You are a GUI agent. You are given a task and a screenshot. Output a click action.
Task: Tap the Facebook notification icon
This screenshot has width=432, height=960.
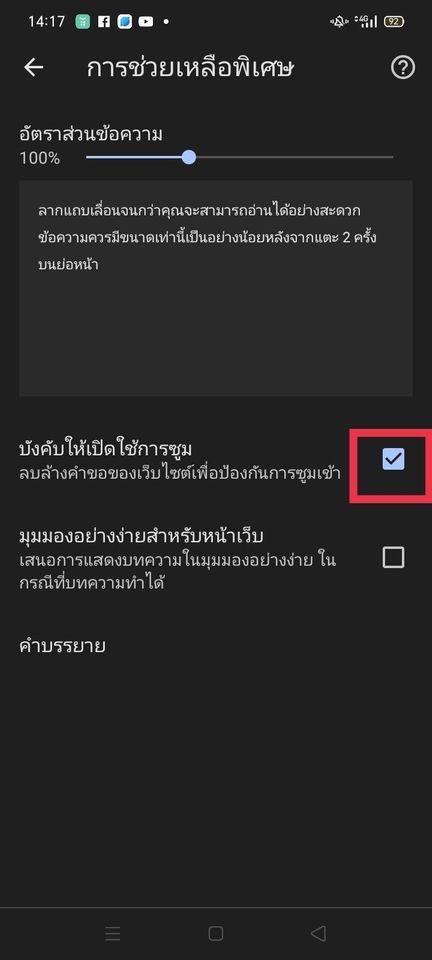point(104,22)
